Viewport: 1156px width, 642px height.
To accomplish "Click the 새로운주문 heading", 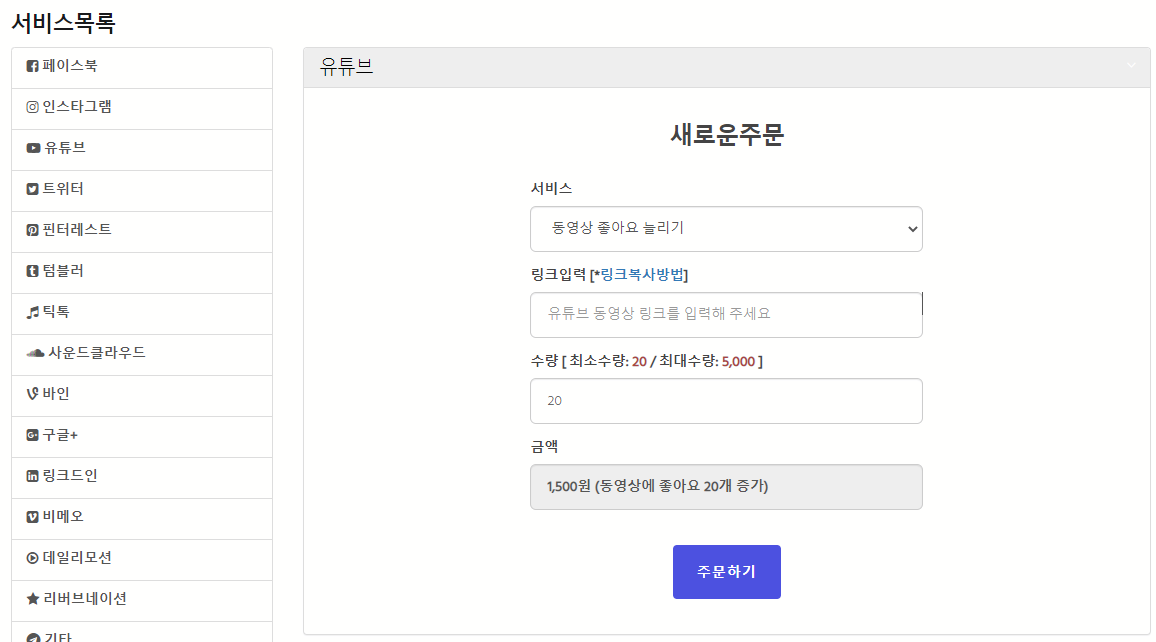I will (x=727, y=135).
